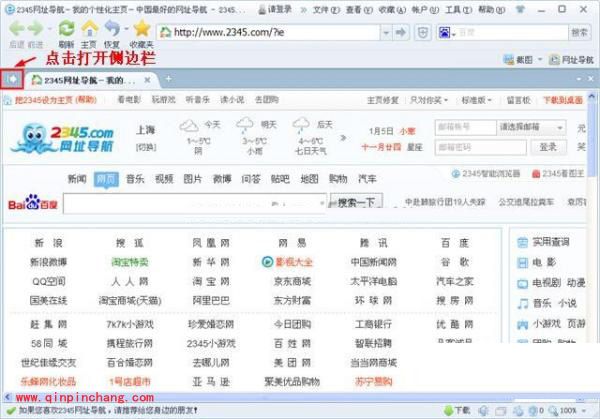Click the Baidu search input box
Viewport: 600px width, 419px height.
(x=195, y=204)
